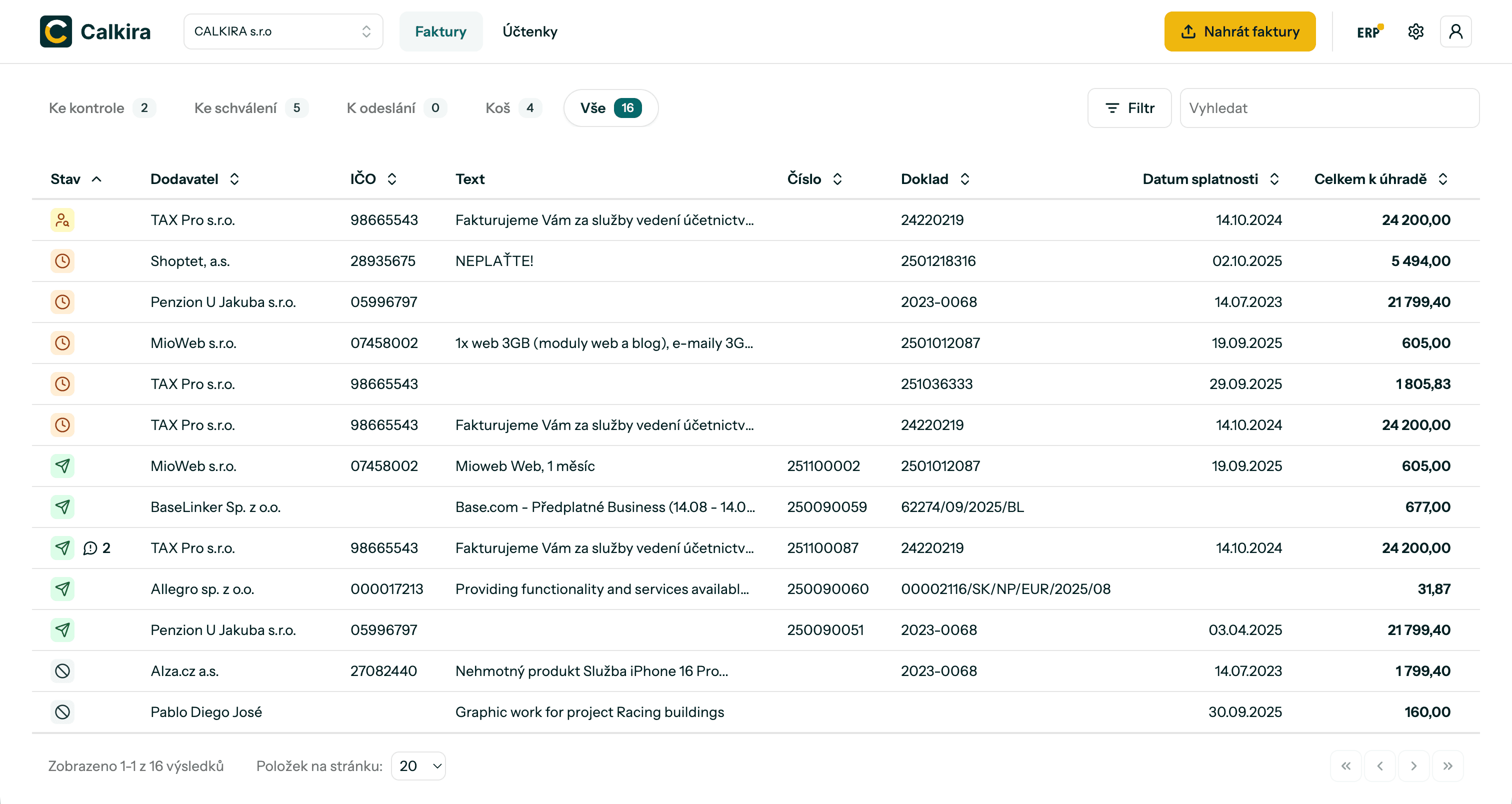The height and width of the screenshot is (804, 1512).
Task: Click the sent status icon for BaseLinker row
Action: tap(62, 507)
